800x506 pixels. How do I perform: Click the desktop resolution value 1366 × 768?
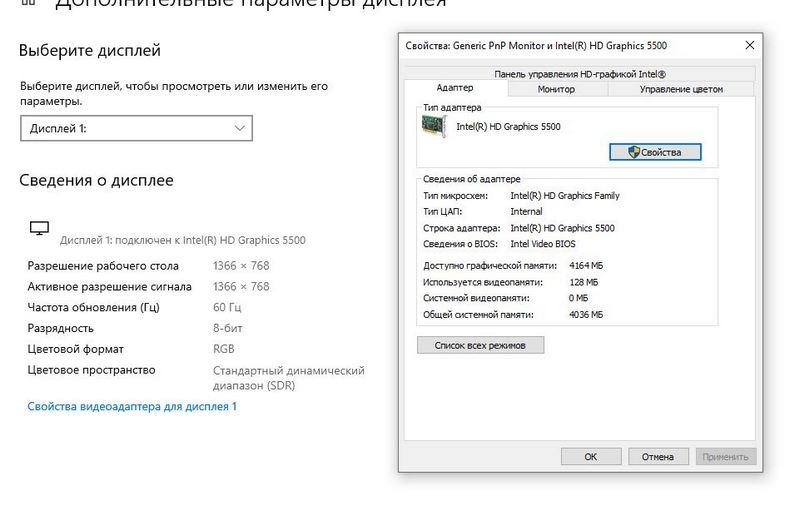coord(241,266)
